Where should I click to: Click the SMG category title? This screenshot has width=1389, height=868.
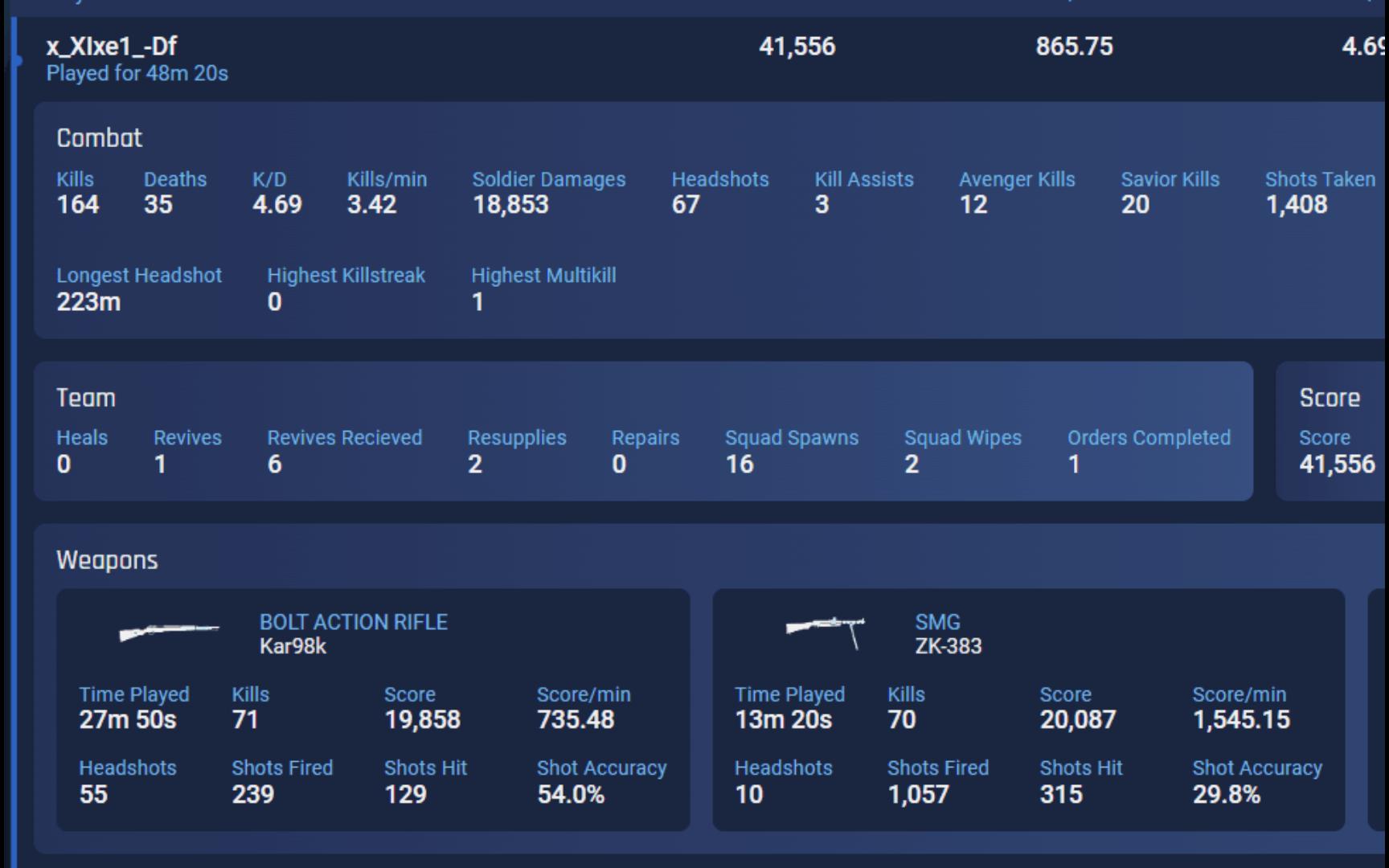(937, 622)
